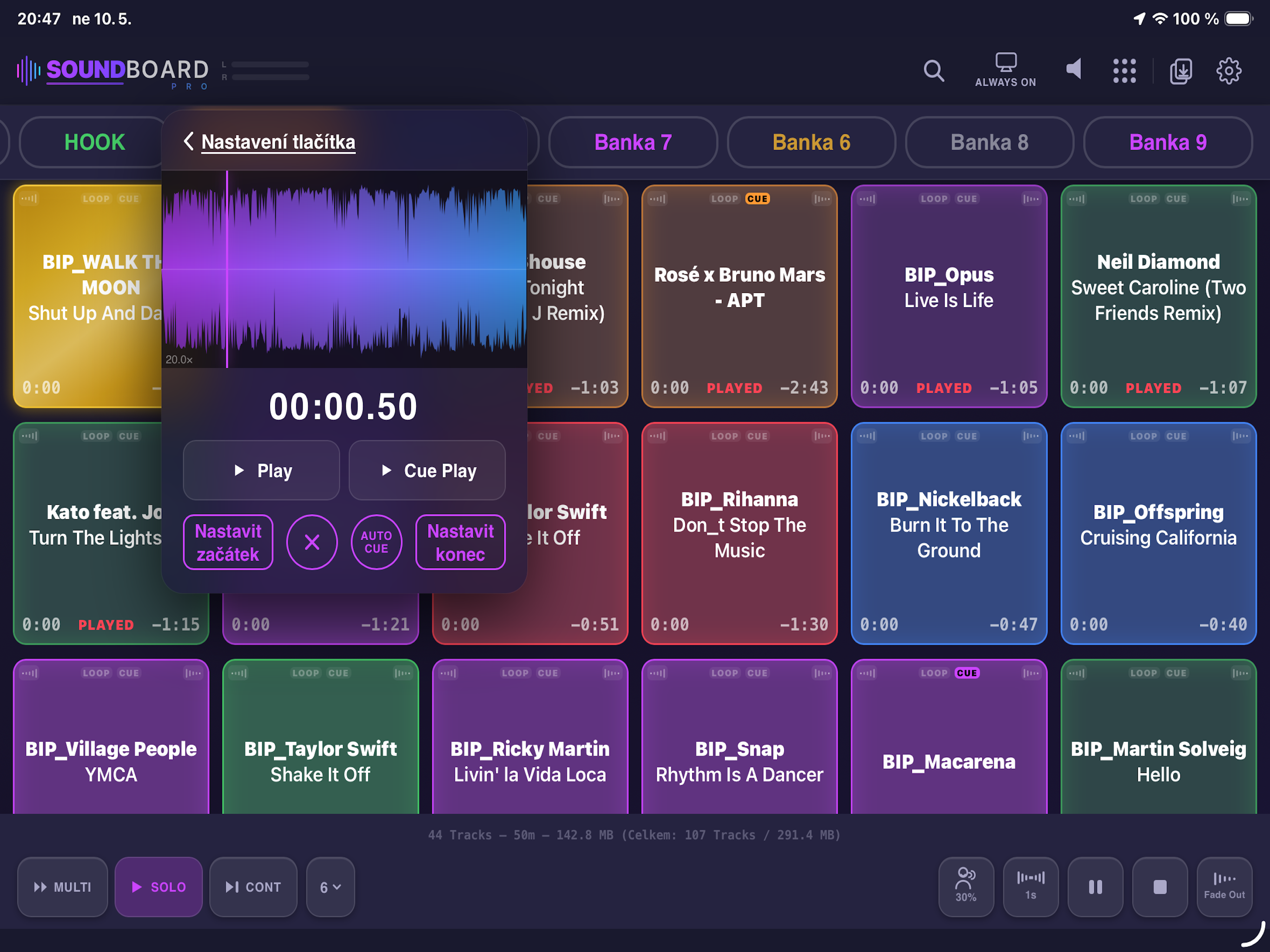
Task: Toggle CUE on Neil Diamond pad
Action: pos(1177,198)
